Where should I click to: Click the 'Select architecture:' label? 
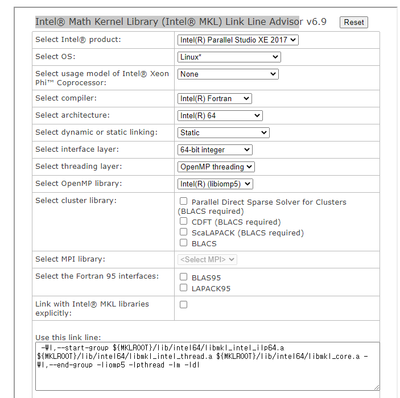[x=72, y=115]
